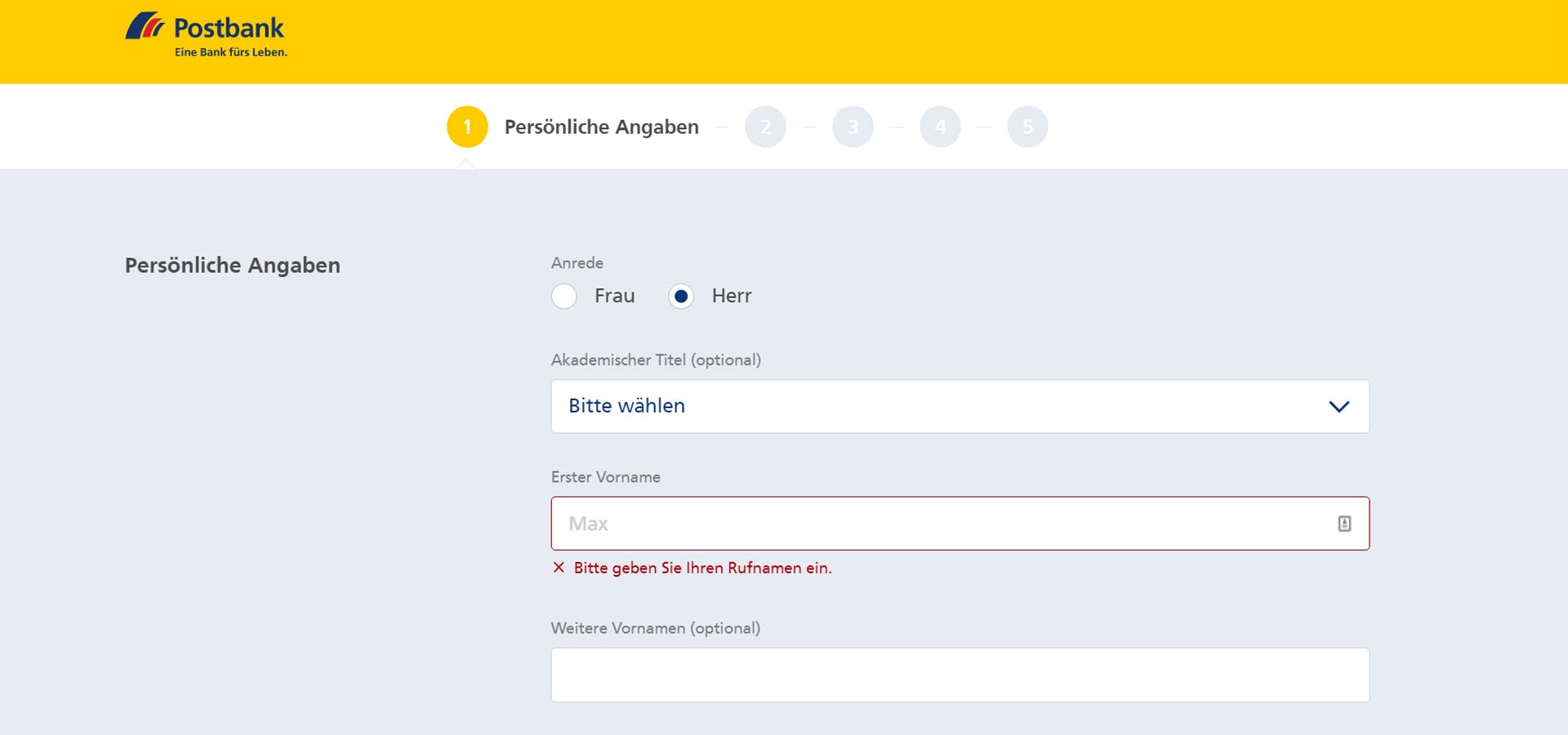Open the Akademischer Titel dropdown
This screenshot has width=1568, height=735.
click(x=960, y=406)
